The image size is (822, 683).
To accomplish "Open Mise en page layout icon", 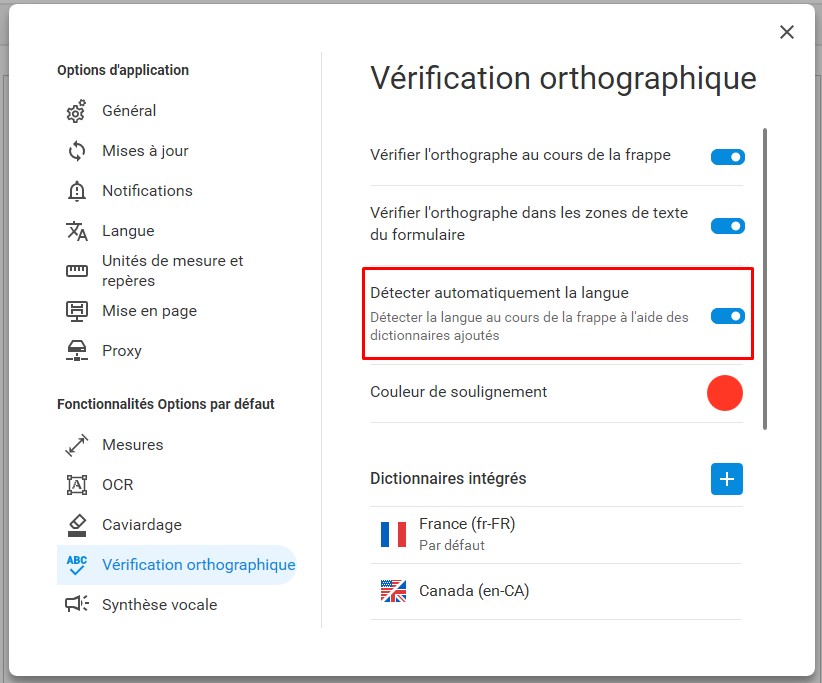I will coord(77,311).
